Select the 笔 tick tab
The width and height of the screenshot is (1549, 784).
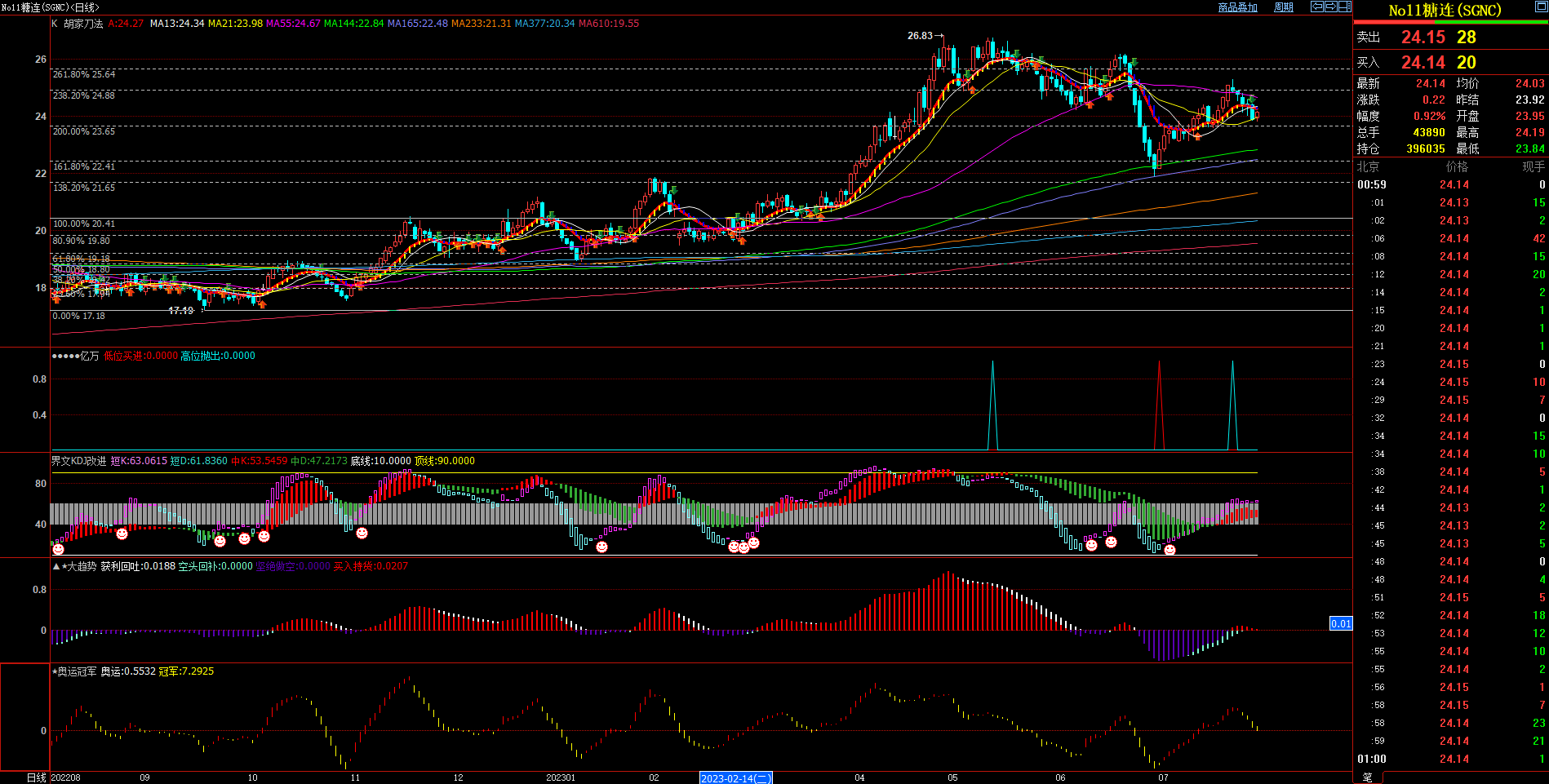(x=1368, y=777)
